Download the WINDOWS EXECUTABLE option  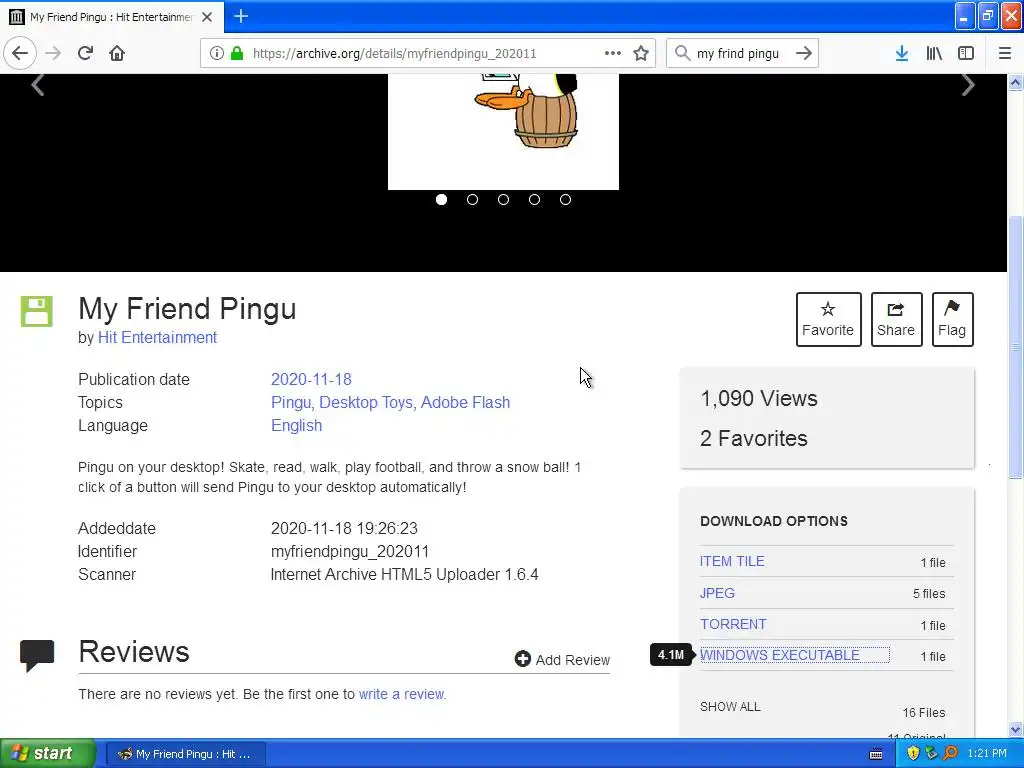click(780, 655)
